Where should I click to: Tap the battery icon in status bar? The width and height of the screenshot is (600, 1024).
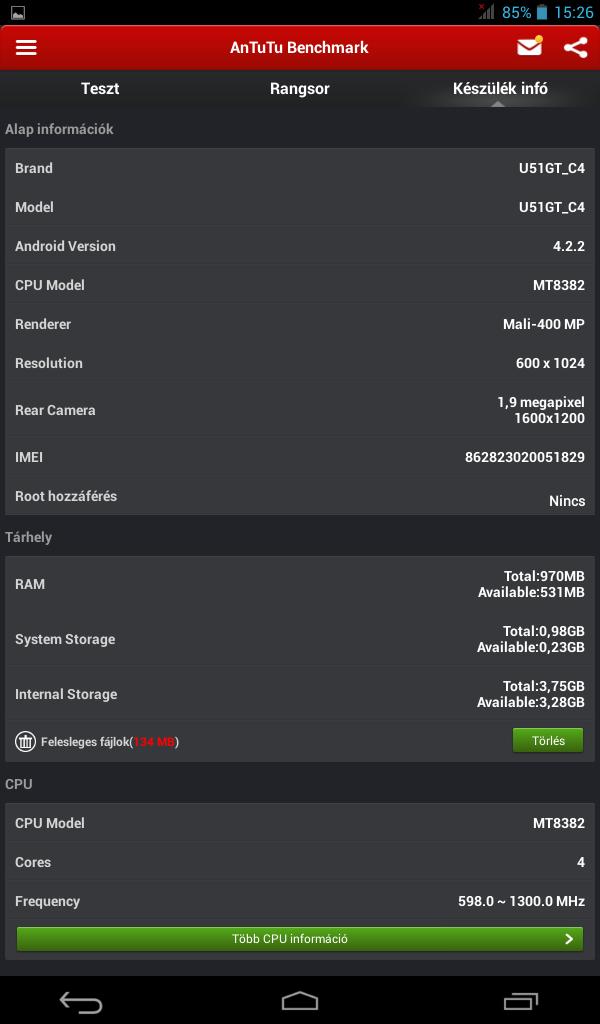542,12
